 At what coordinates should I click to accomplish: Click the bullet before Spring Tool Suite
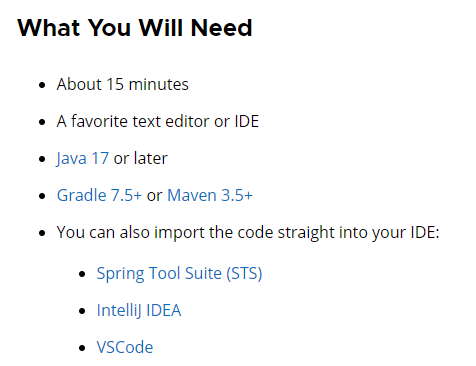(x=82, y=274)
